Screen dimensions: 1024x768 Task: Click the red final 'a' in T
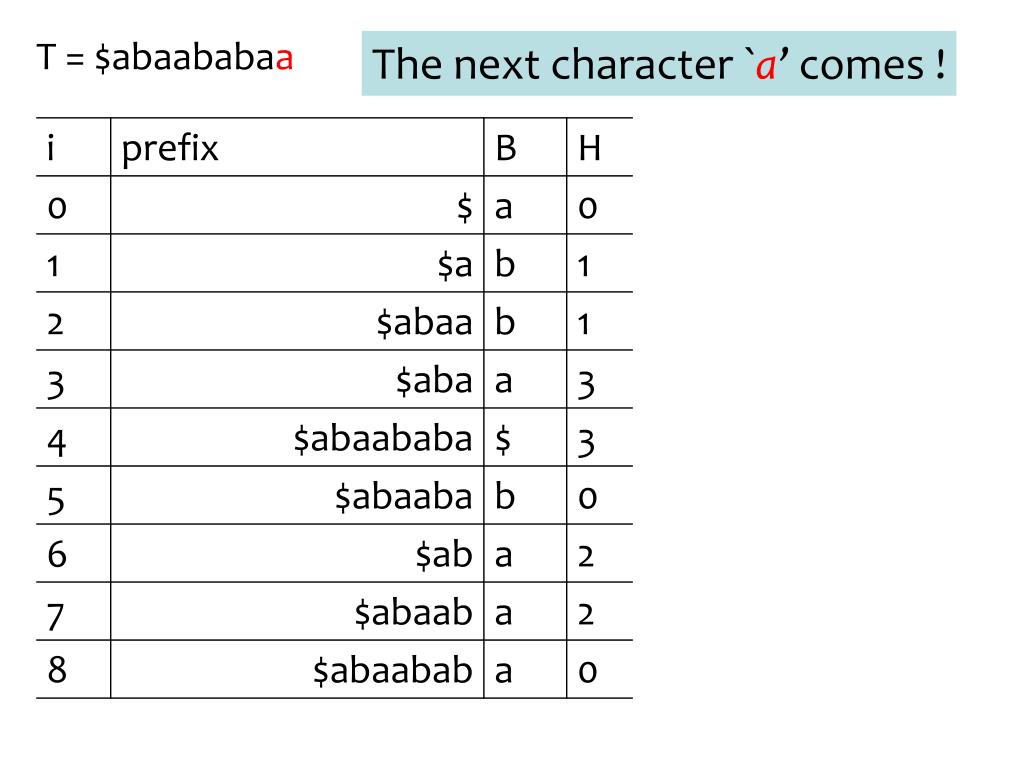(x=284, y=58)
